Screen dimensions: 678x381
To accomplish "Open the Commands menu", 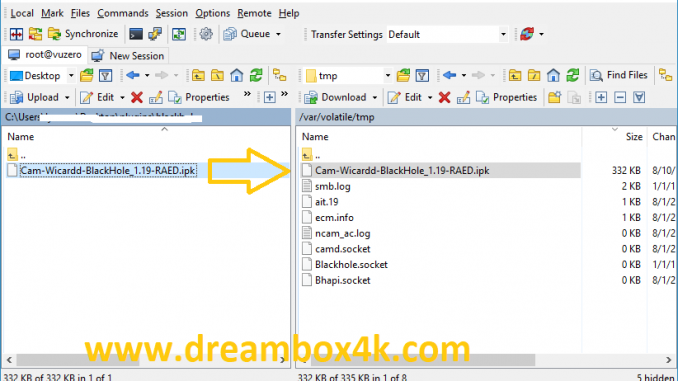I will coord(122,13).
